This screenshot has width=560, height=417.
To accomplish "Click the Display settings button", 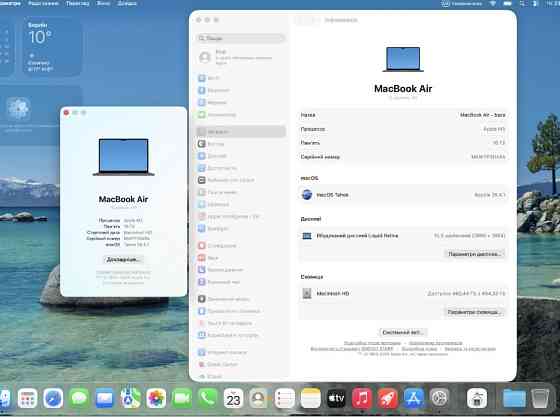I will 475,254.
